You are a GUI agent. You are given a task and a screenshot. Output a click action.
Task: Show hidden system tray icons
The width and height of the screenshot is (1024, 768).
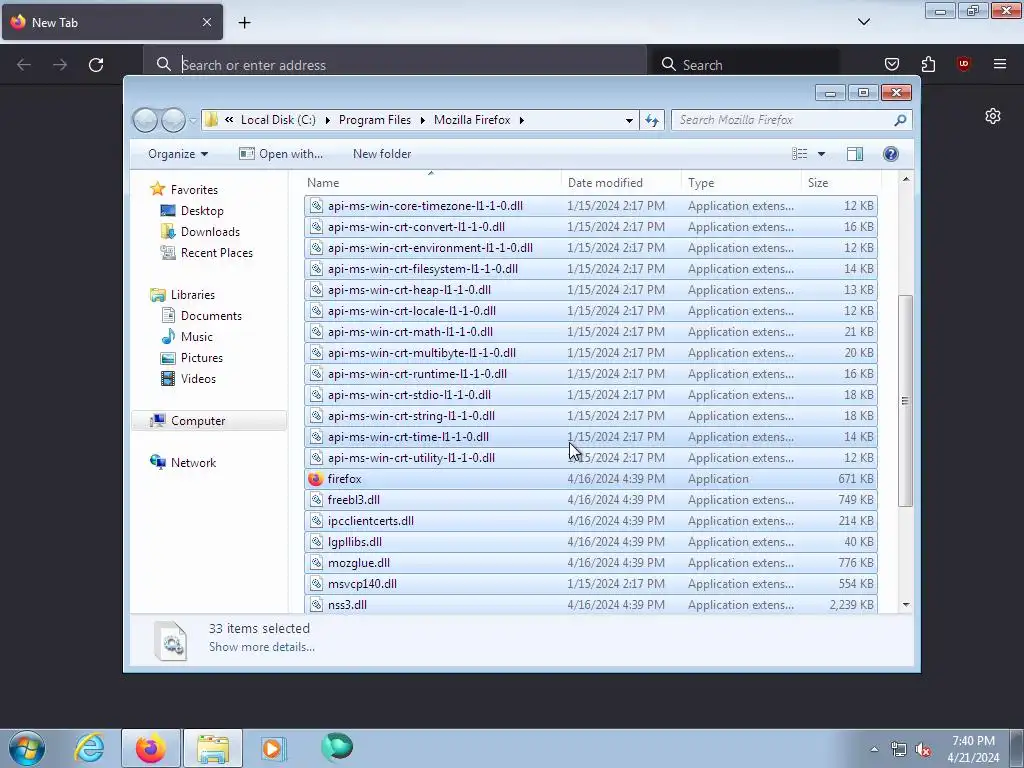tap(874, 750)
